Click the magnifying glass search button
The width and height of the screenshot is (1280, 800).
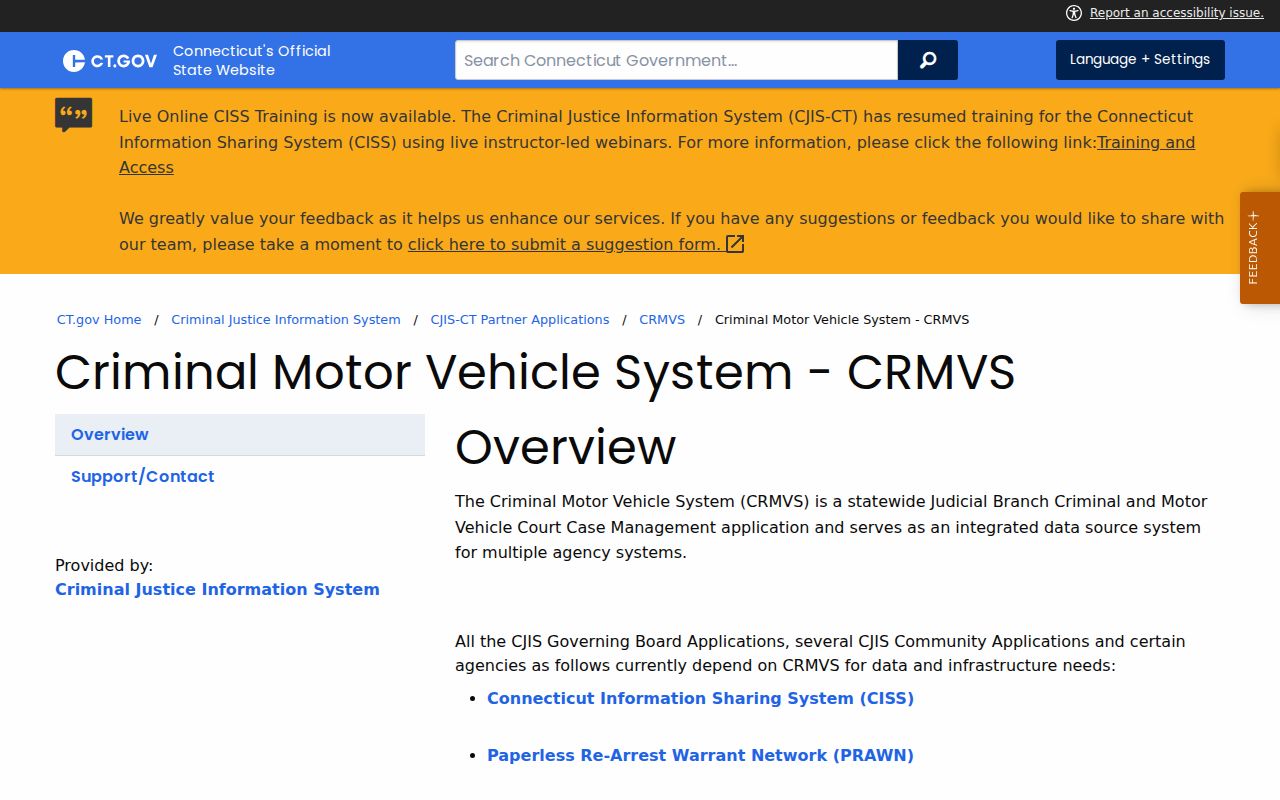(928, 60)
